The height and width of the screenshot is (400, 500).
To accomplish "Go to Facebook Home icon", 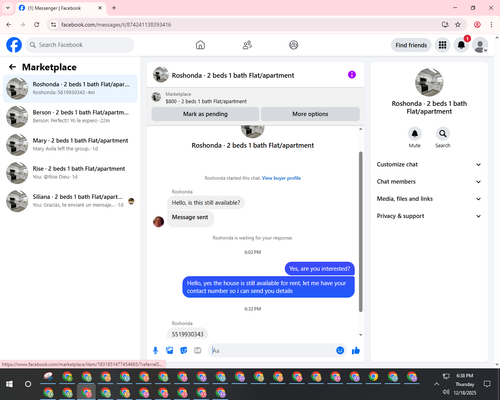I will coord(200,45).
